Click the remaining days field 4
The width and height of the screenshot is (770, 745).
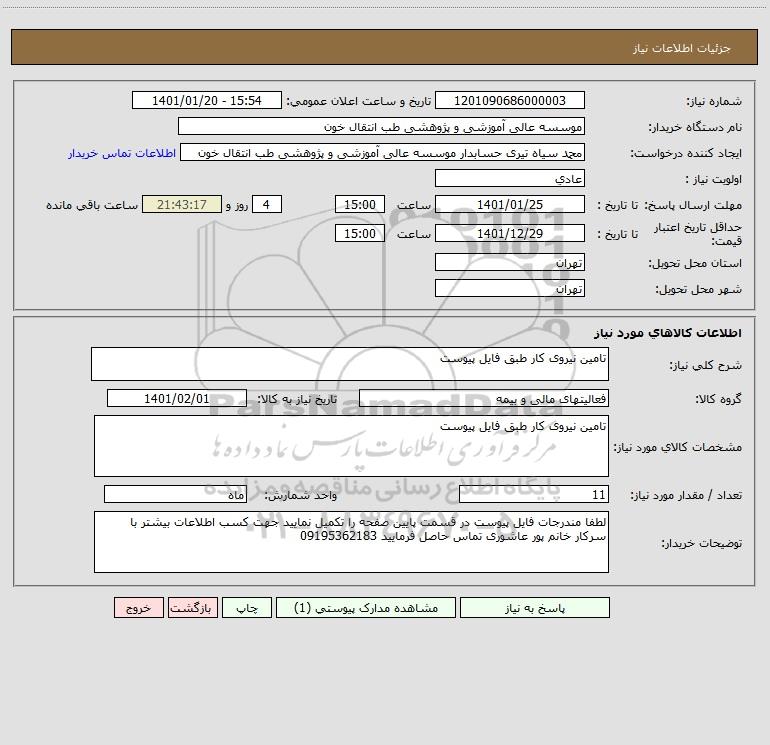(267, 204)
